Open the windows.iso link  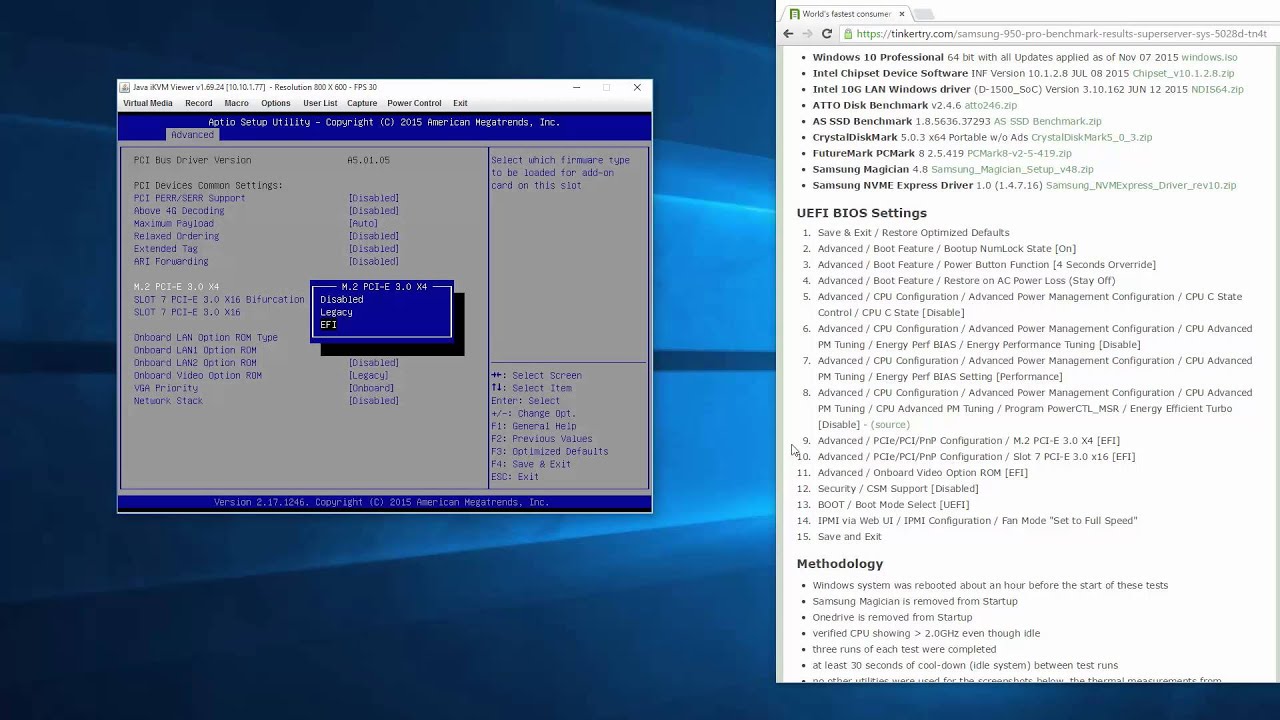coord(1209,57)
